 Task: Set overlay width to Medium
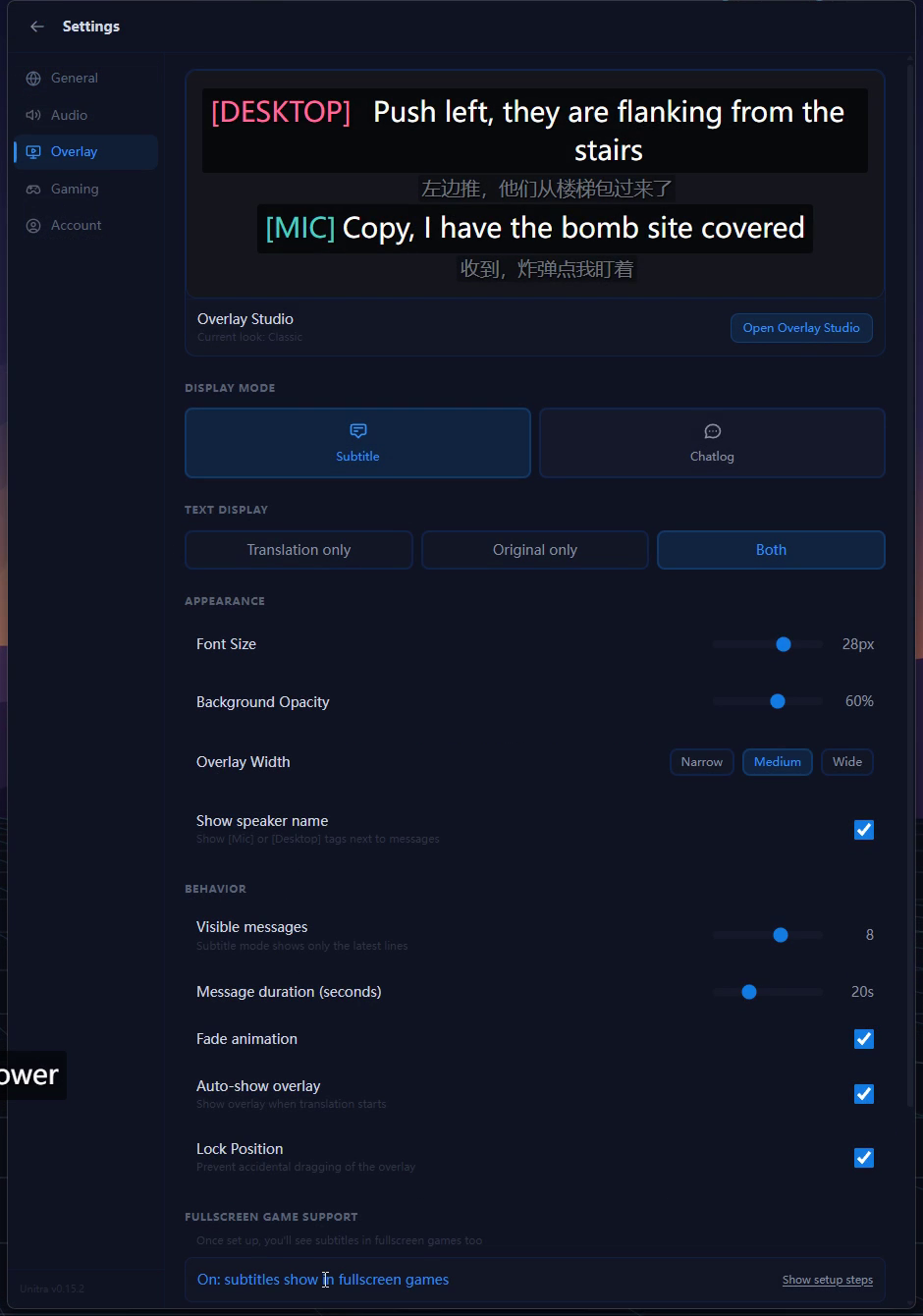pos(778,762)
